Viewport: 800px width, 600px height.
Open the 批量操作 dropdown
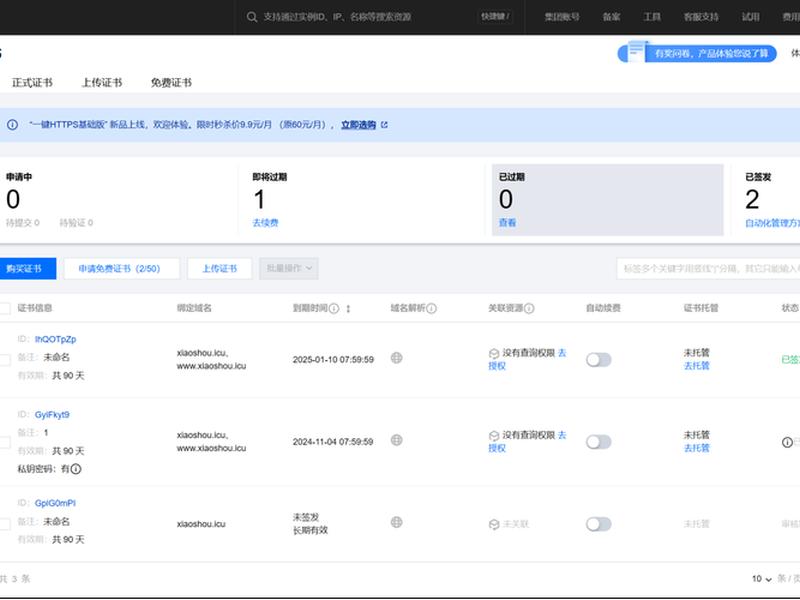click(x=289, y=268)
